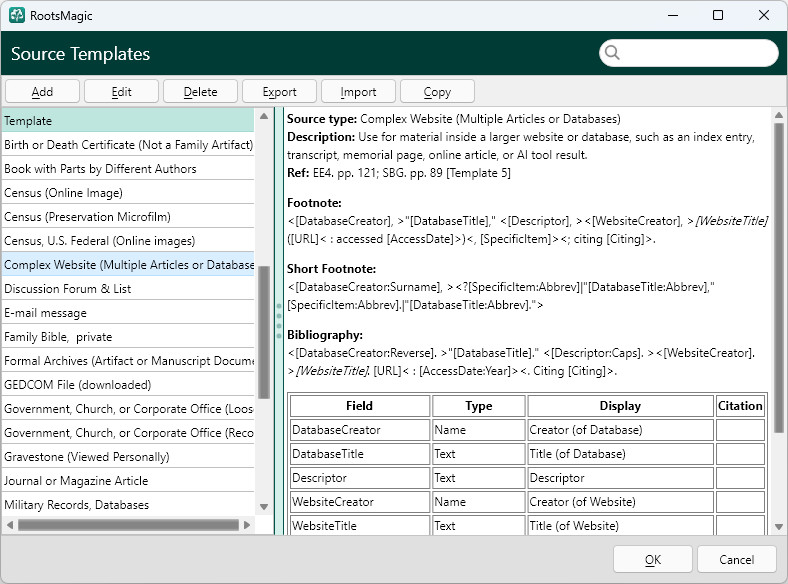The image size is (788, 584).
Task: Click the details pane vertical scrollbar thumb
Action: pos(779,278)
